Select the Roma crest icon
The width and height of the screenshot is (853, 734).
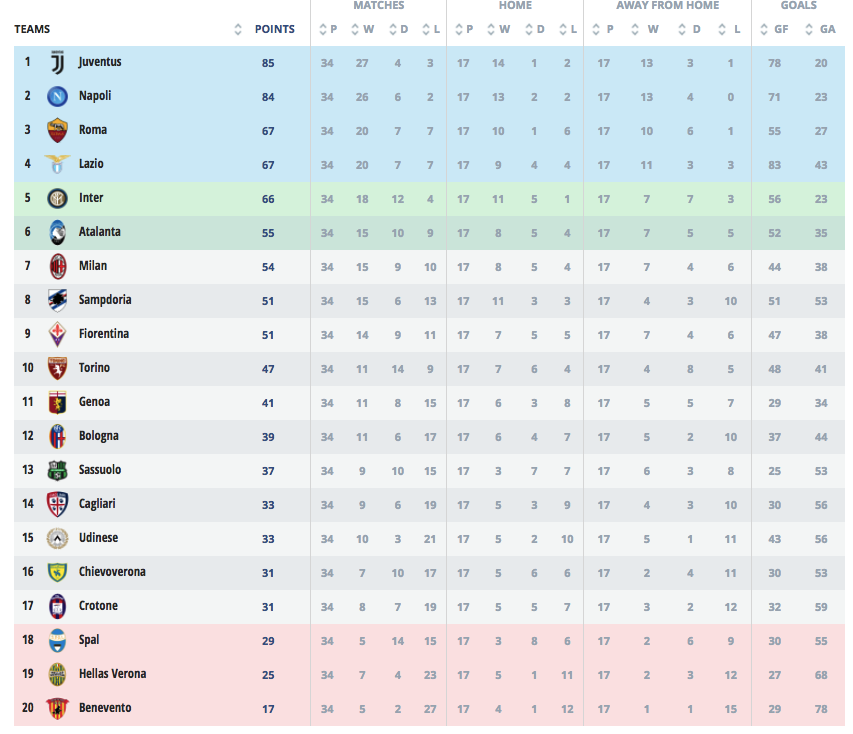click(x=57, y=130)
